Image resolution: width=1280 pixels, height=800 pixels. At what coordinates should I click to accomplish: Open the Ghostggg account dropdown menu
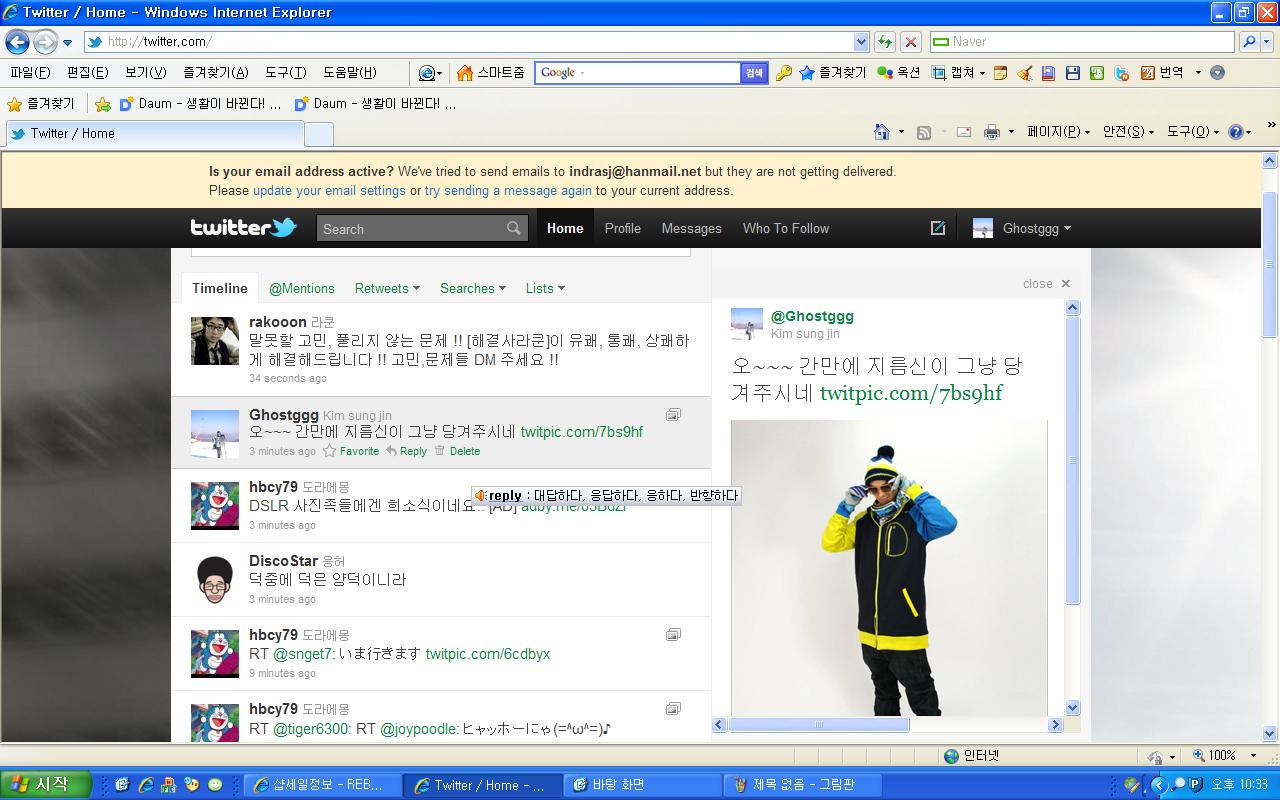[x=1022, y=228]
